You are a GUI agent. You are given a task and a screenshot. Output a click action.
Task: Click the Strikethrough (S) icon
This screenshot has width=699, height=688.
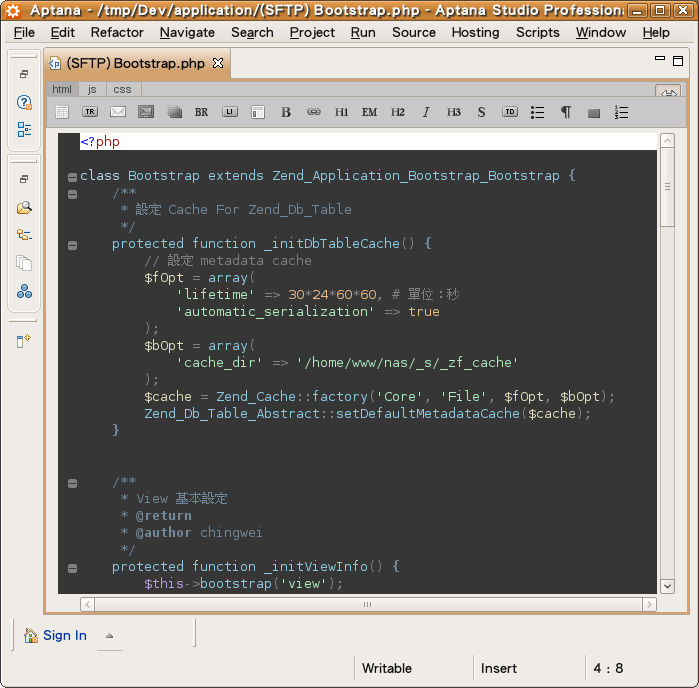tap(481, 112)
